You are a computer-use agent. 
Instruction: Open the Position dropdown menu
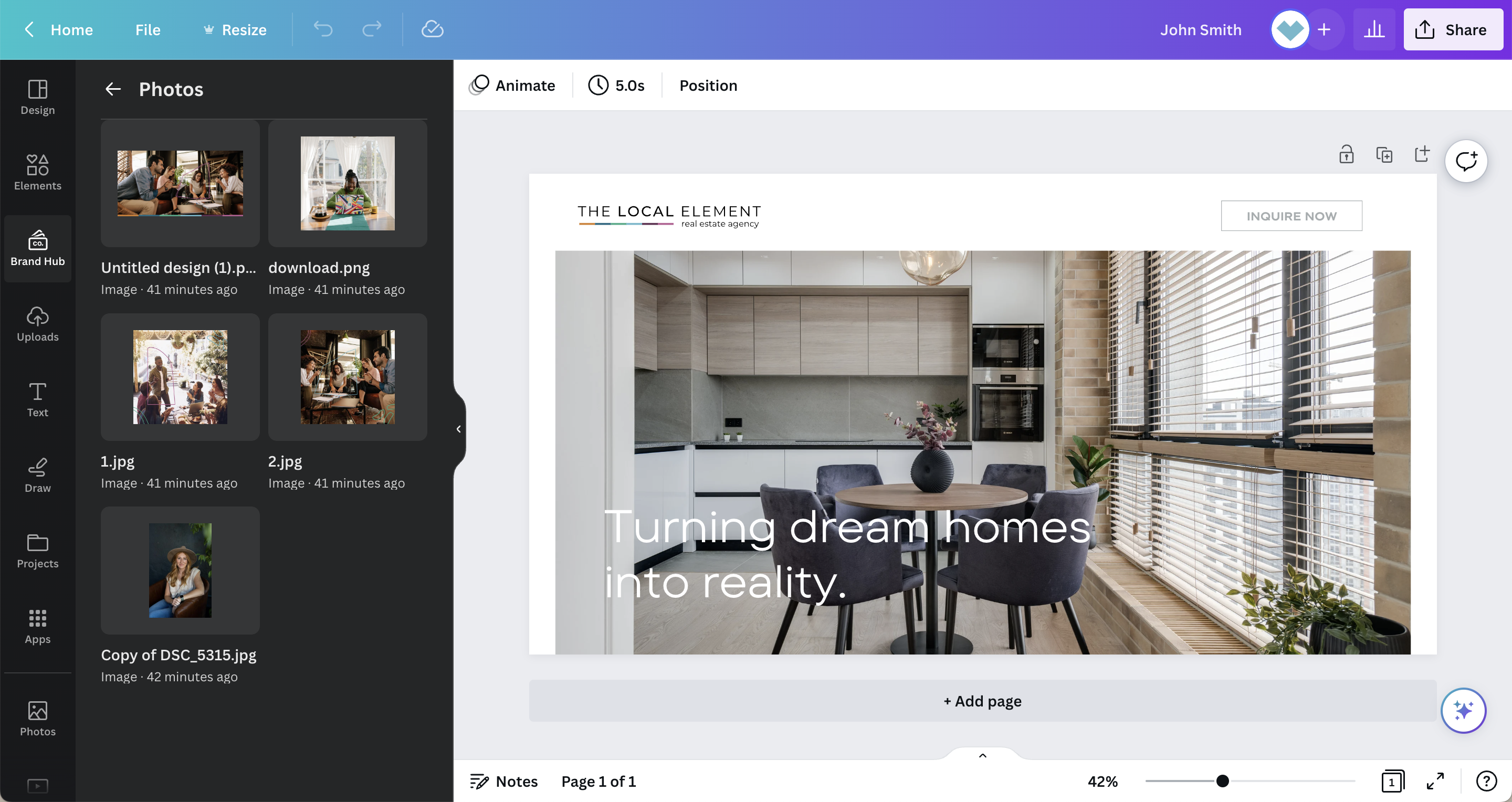708,85
